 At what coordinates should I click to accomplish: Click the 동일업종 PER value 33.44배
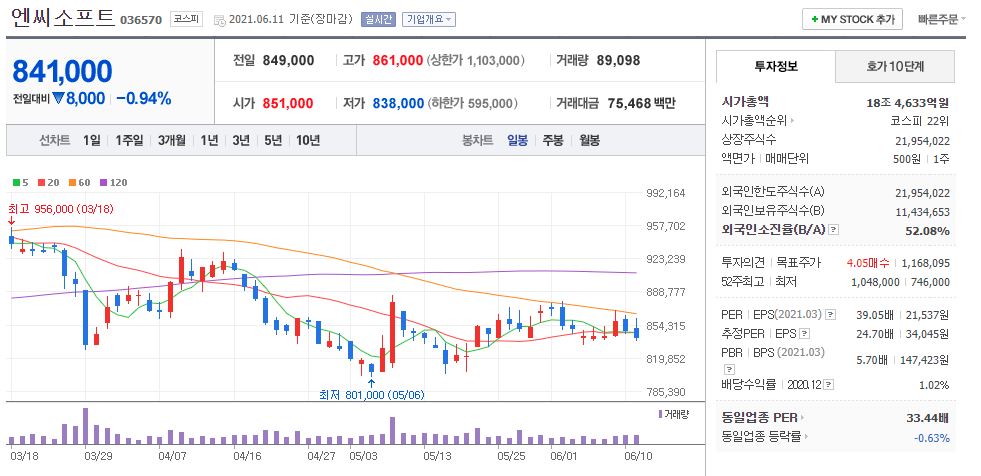927,417
